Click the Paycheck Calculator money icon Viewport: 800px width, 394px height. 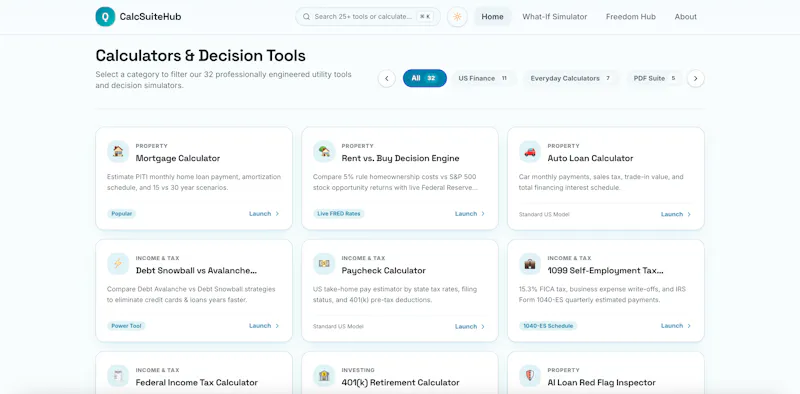324,264
